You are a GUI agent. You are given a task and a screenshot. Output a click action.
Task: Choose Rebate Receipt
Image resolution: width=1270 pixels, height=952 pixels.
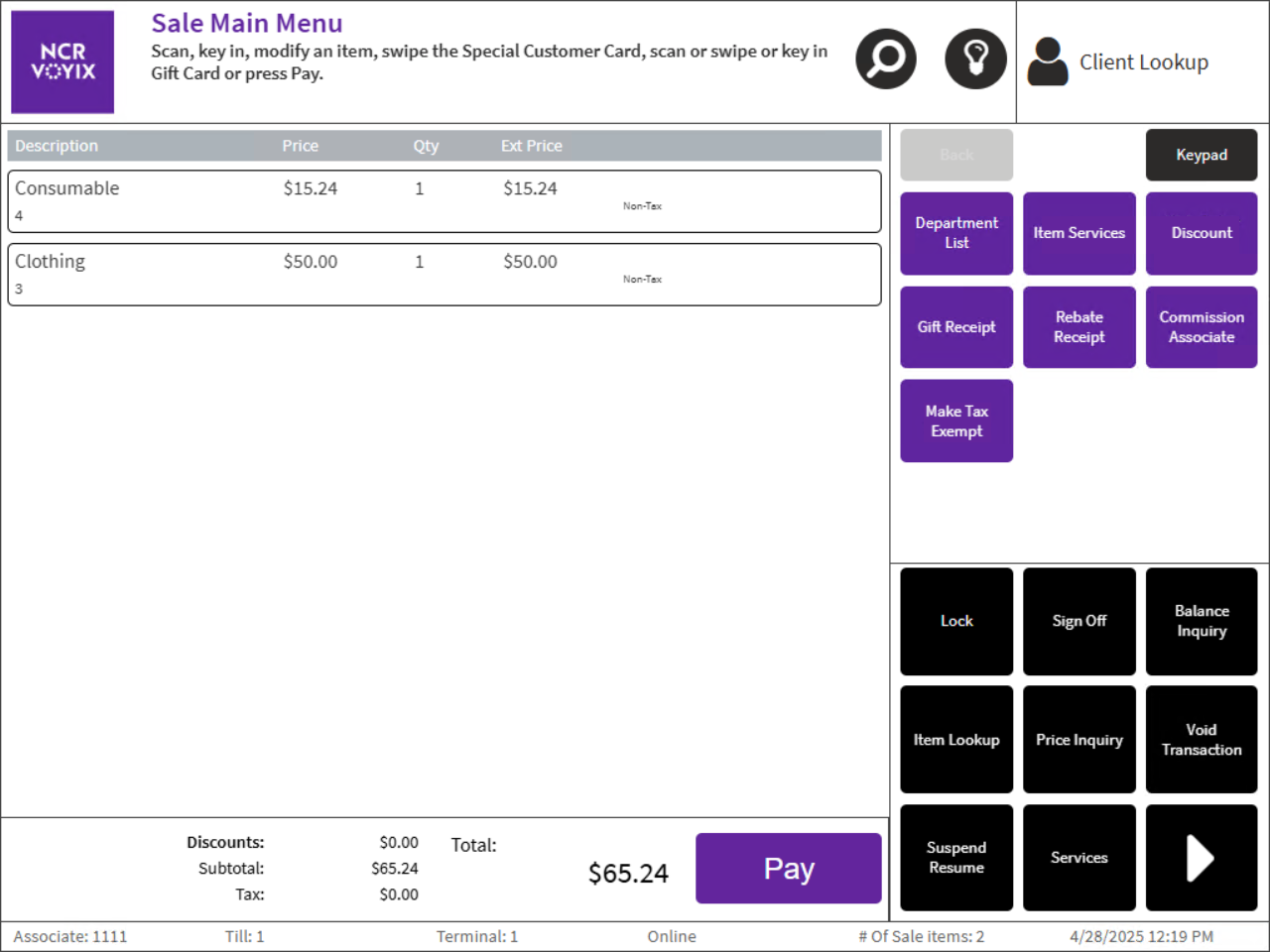[1079, 327]
